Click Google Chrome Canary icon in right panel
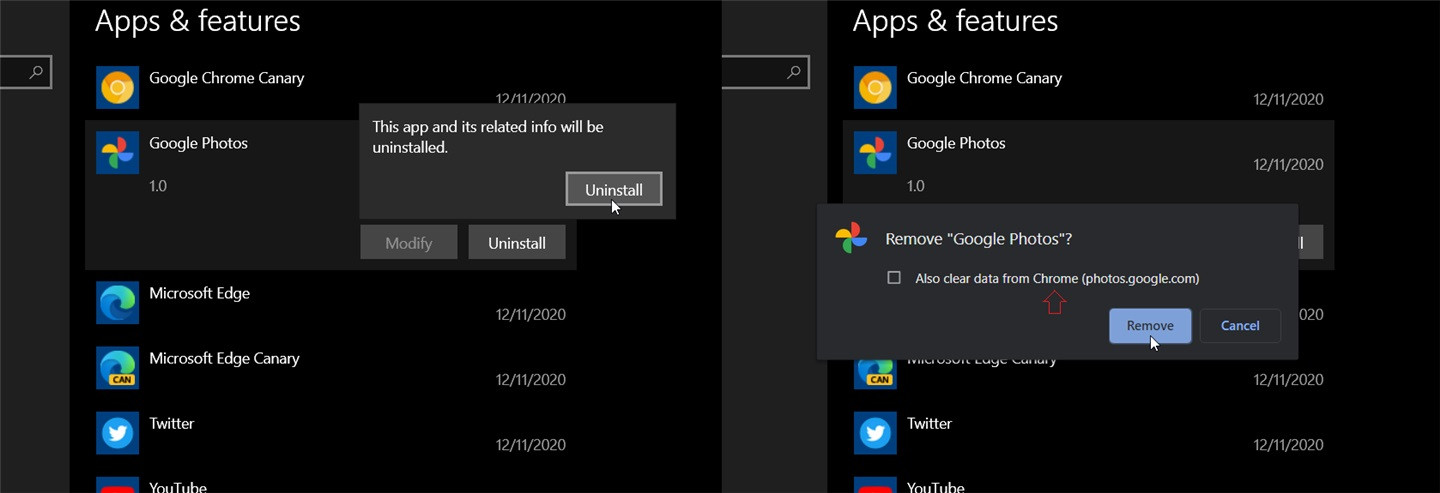This screenshot has width=1440, height=493. click(875, 87)
